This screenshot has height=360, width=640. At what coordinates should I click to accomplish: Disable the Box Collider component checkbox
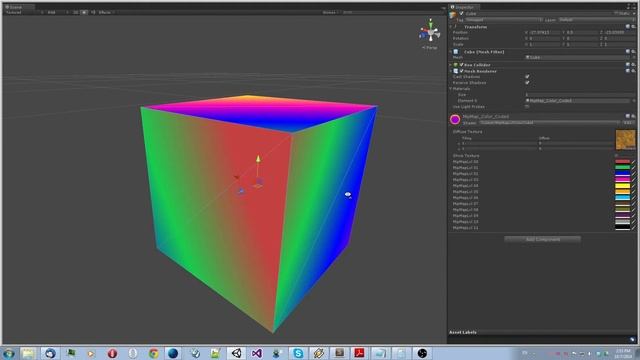click(462, 65)
